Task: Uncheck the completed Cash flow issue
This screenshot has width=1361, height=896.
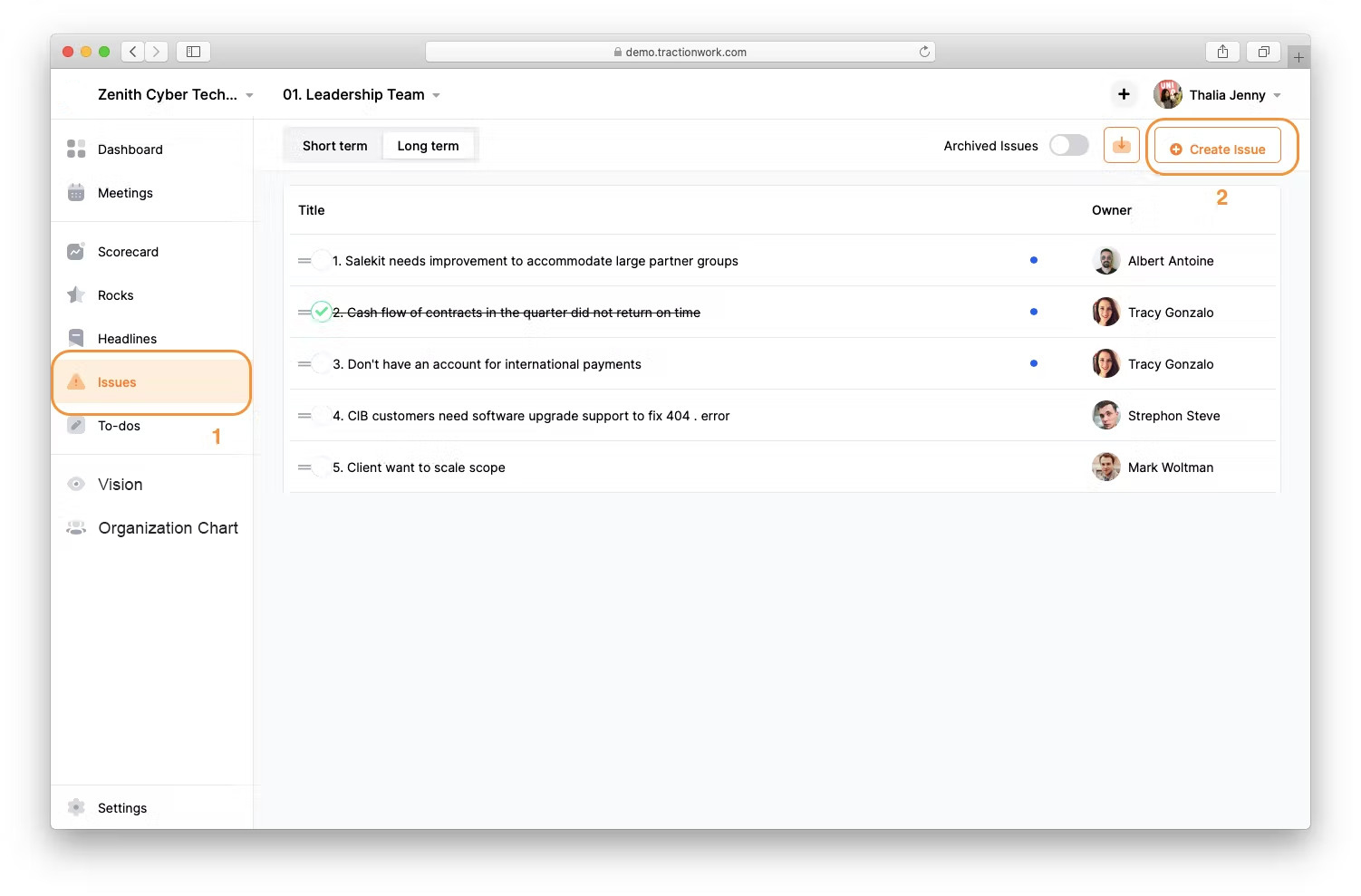Action: tap(322, 313)
